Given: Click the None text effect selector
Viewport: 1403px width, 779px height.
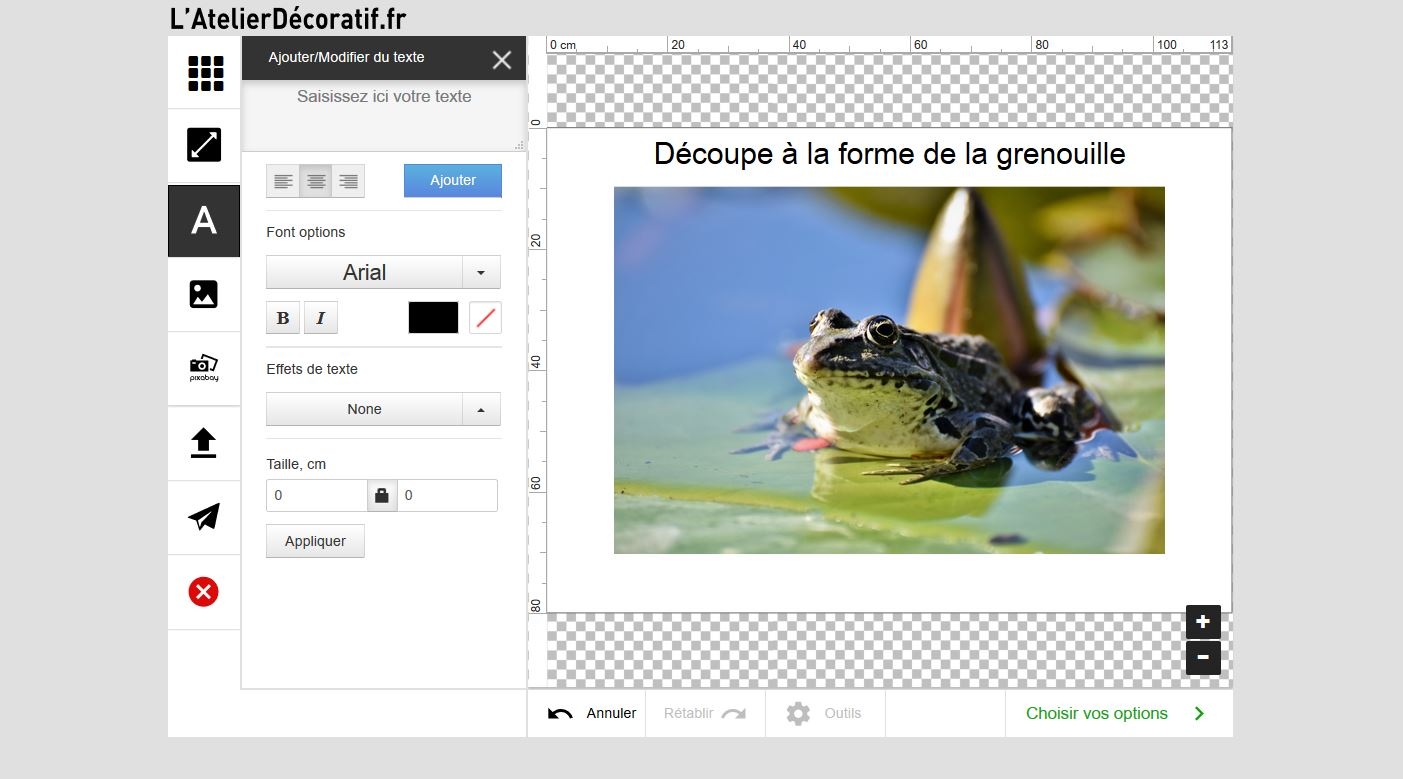Looking at the screenshot, I should click(364, 409).
